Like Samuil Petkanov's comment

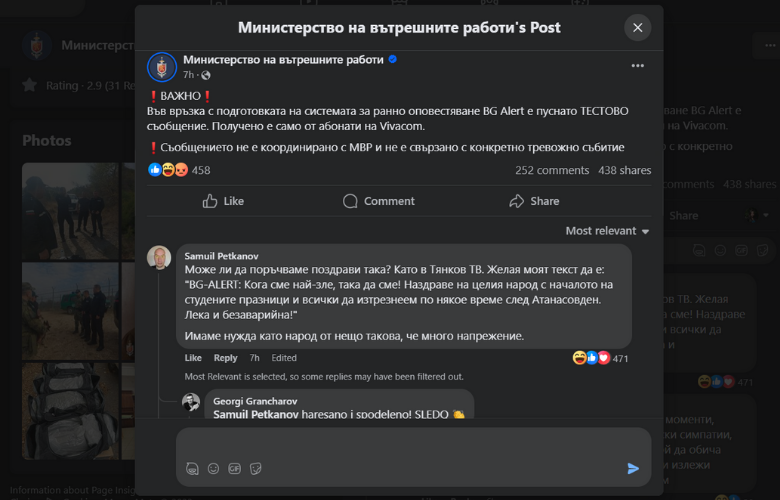[x=193, y=358]
